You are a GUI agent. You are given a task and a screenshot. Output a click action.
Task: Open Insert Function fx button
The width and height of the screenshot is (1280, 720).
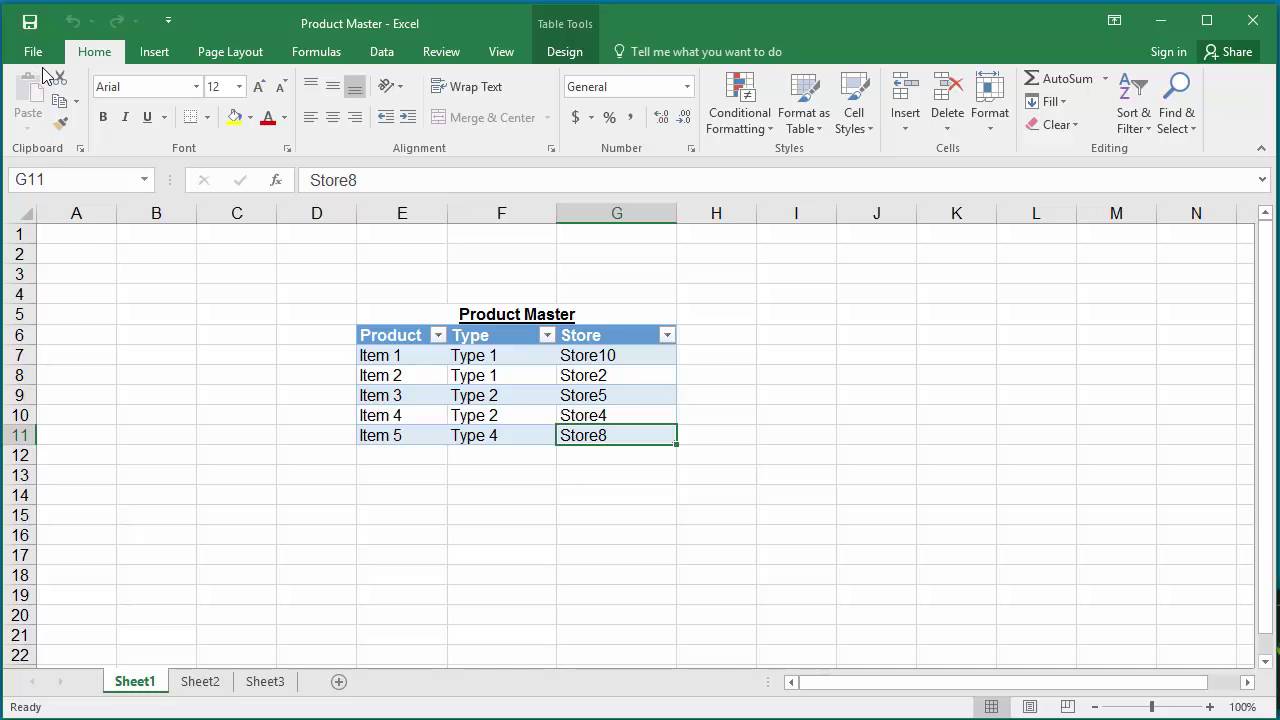click(276, 180)
